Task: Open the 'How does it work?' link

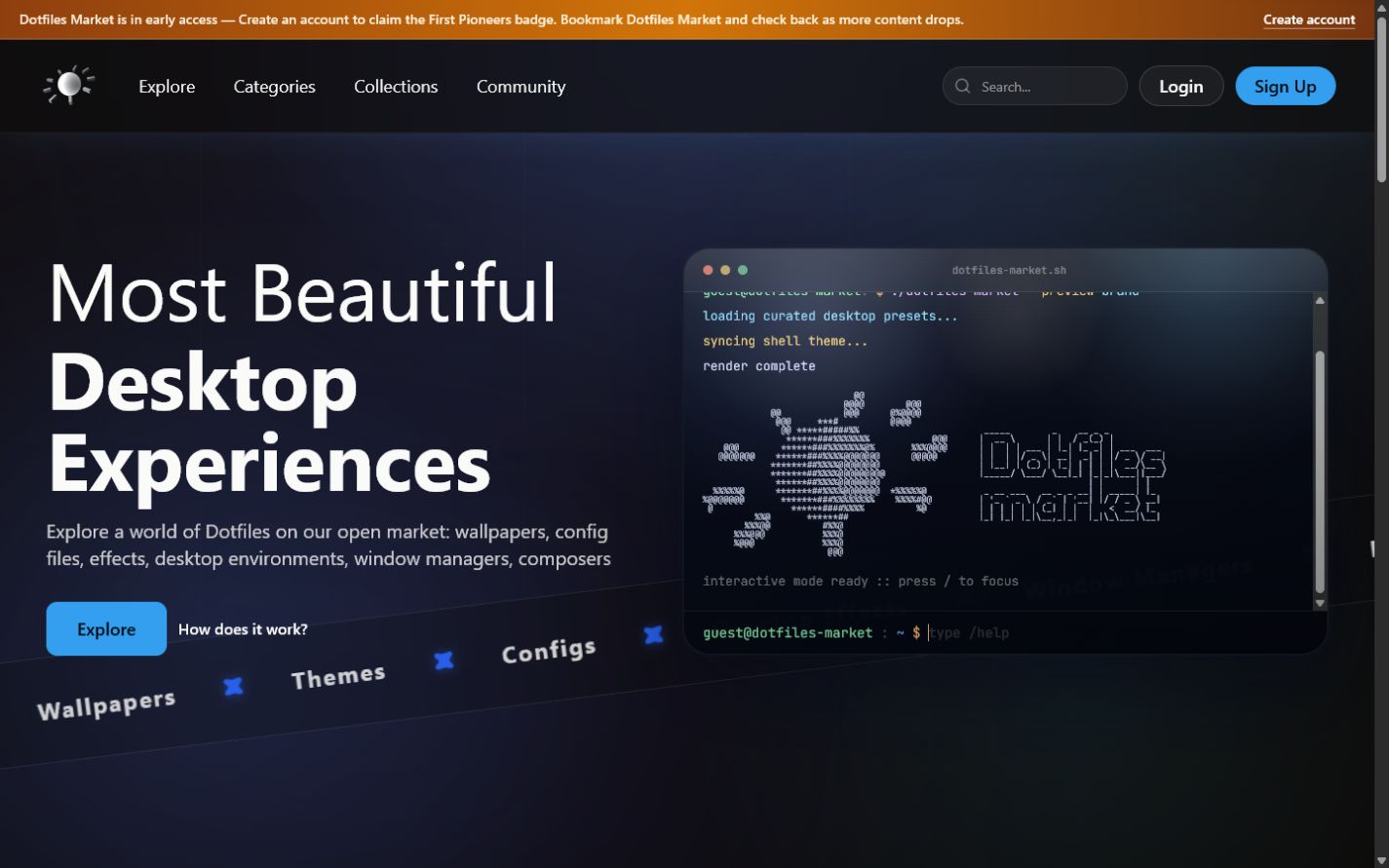Action: coord(243,629)
